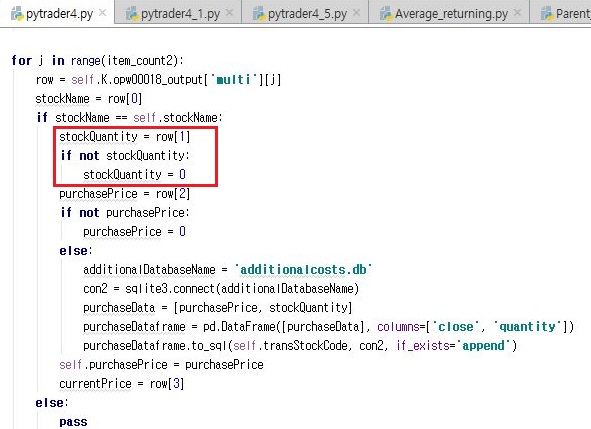Click 'stockQuantity = row[1]' line

tap(124, 137)
